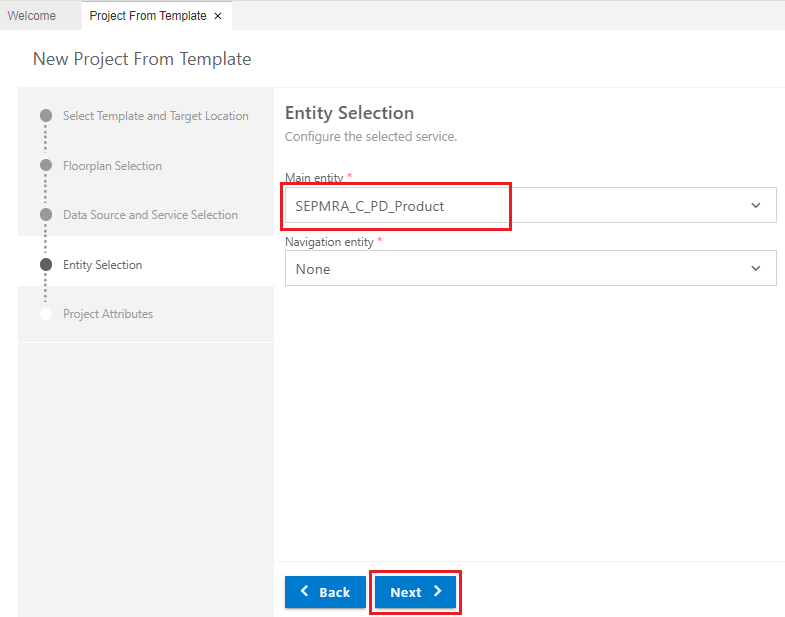Go to Data Source and Service Selection step
The width and height of the screenshot is (785, 617).
(150, 215)
